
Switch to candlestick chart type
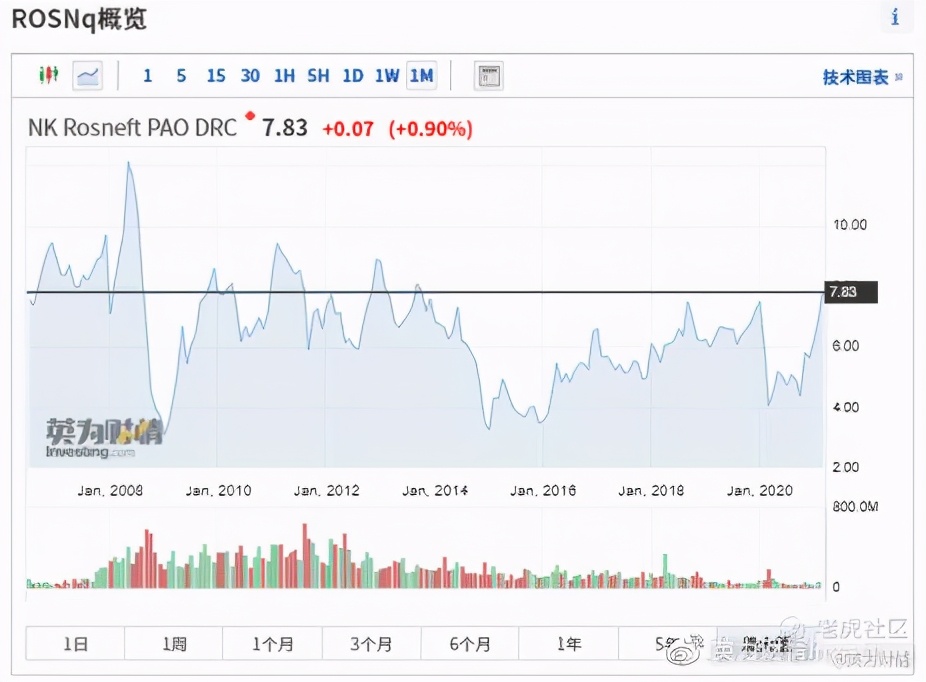47,75
